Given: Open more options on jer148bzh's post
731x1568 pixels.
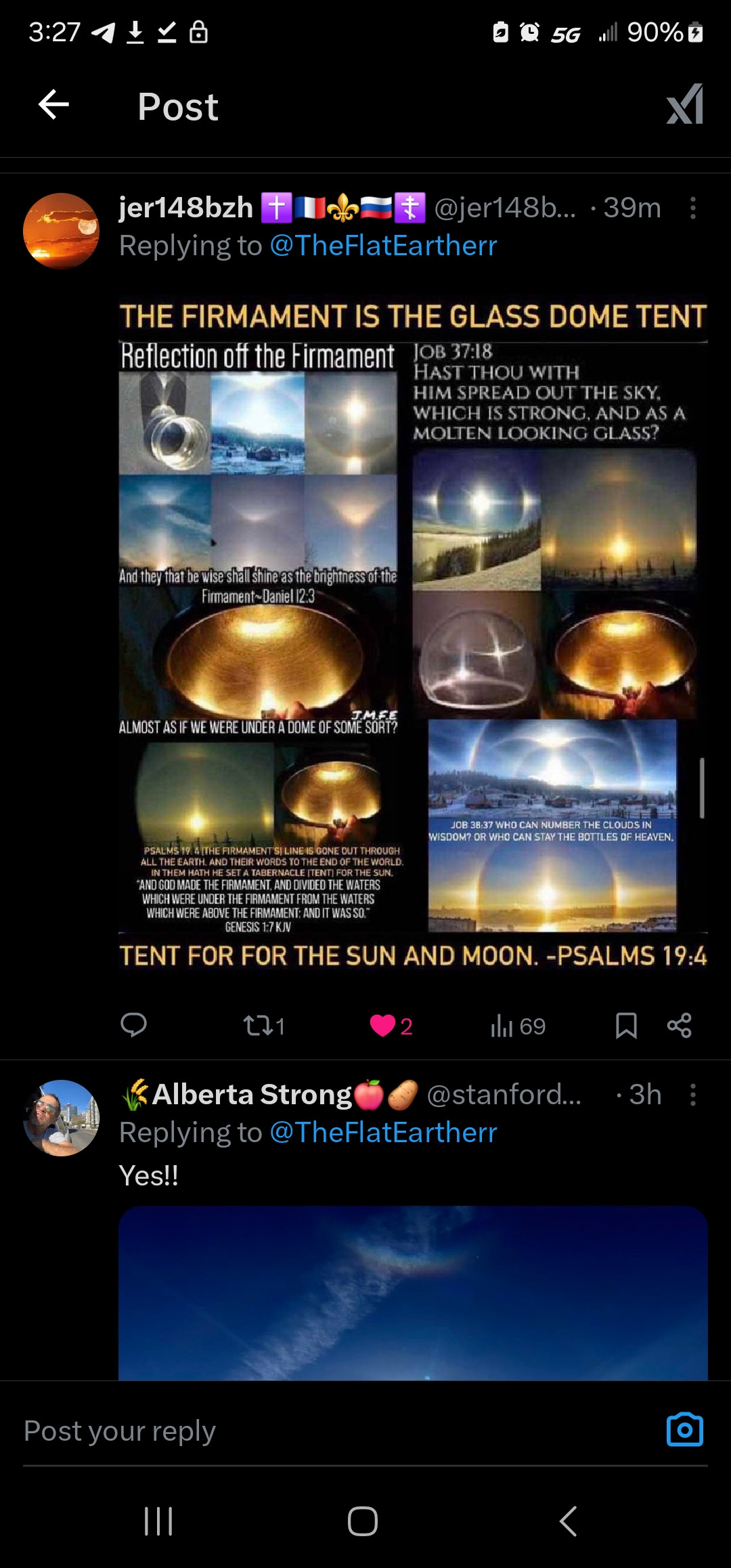Looking at the screenshot, I should click(692, 208).
